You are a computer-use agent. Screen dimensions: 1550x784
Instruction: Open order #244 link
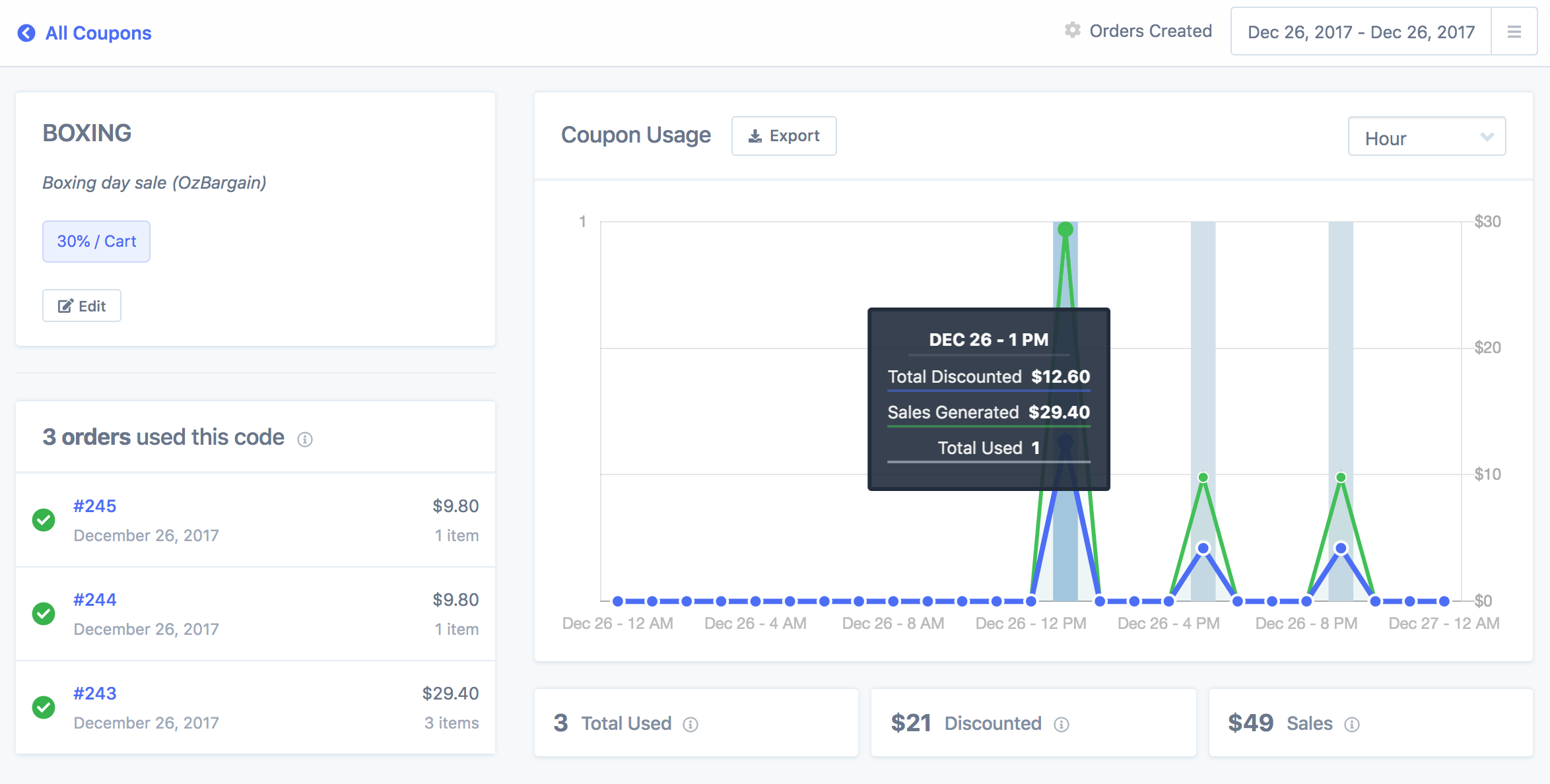(95, 600)
